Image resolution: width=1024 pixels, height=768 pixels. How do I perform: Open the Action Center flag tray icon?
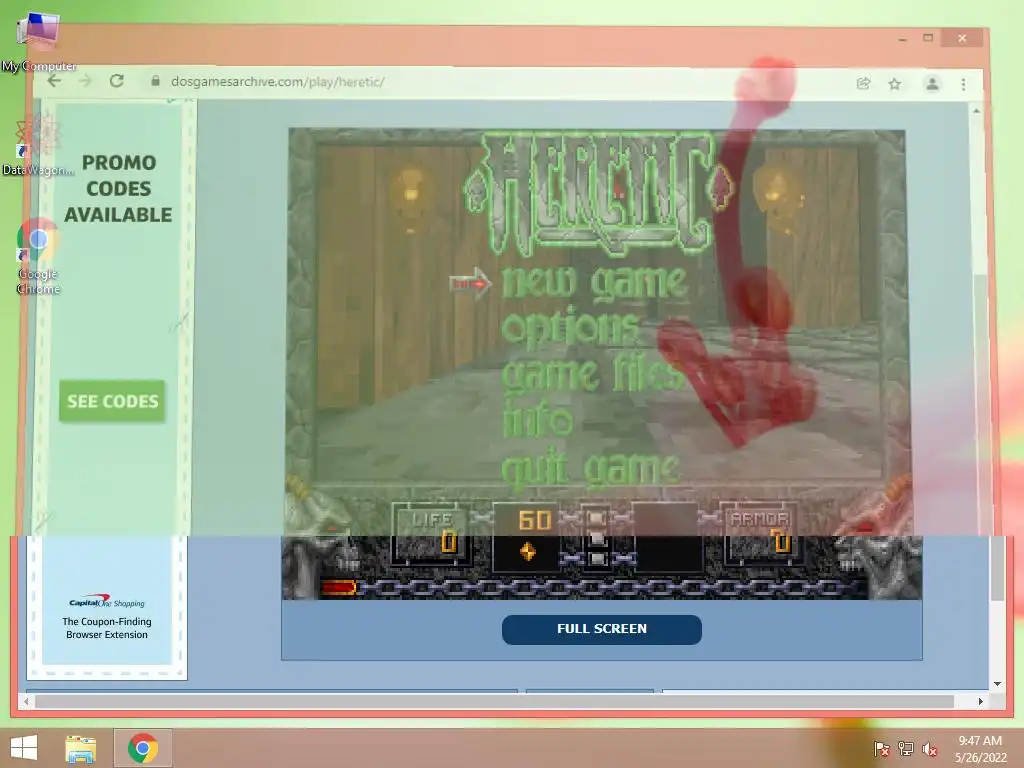(881, 749)
